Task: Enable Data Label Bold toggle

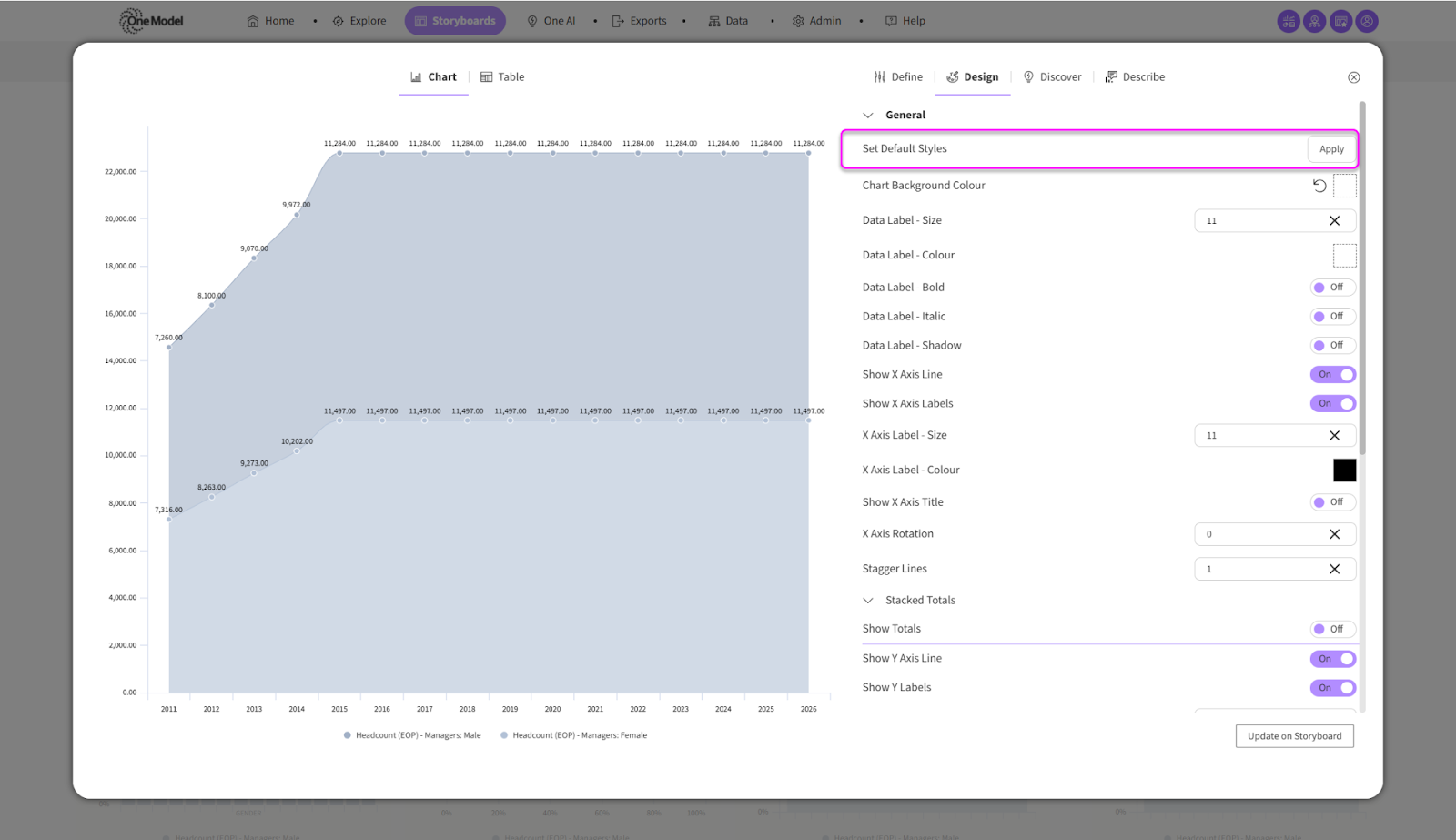Action: [x=1332, y=288]
